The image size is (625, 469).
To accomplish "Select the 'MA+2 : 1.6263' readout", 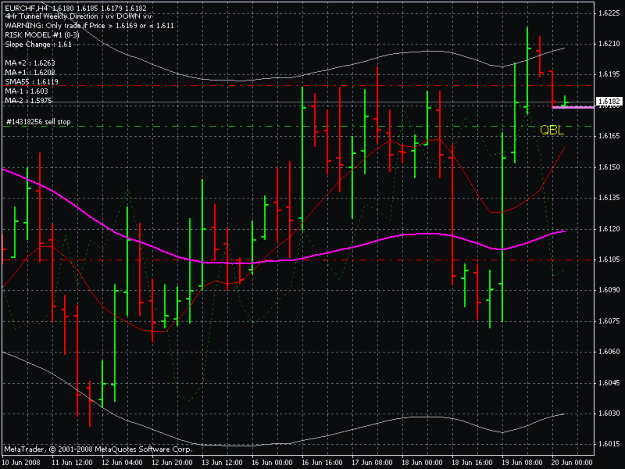I will coord(30,63).
